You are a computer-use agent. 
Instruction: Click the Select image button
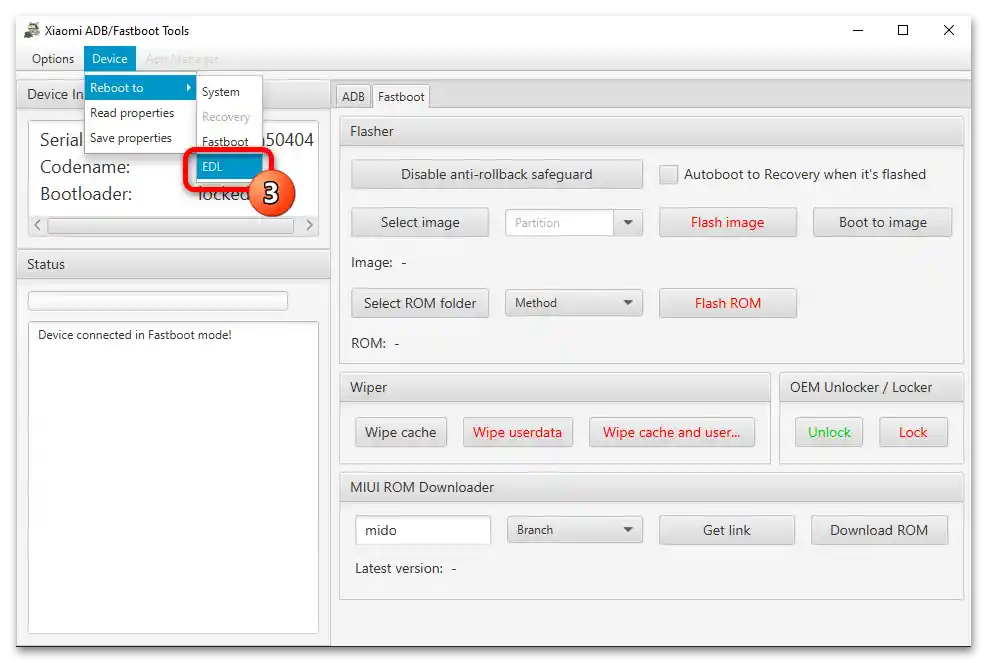(x=420, y=222)
